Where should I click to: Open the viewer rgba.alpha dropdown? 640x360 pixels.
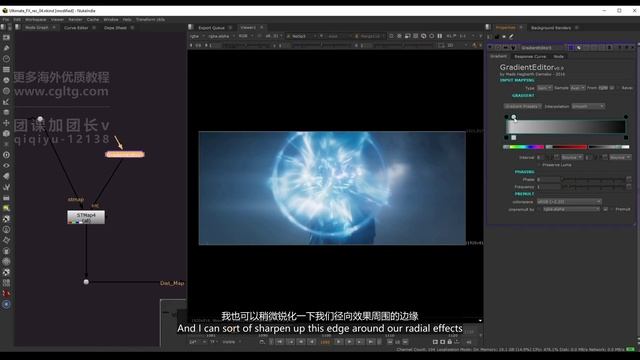point(222,36)
